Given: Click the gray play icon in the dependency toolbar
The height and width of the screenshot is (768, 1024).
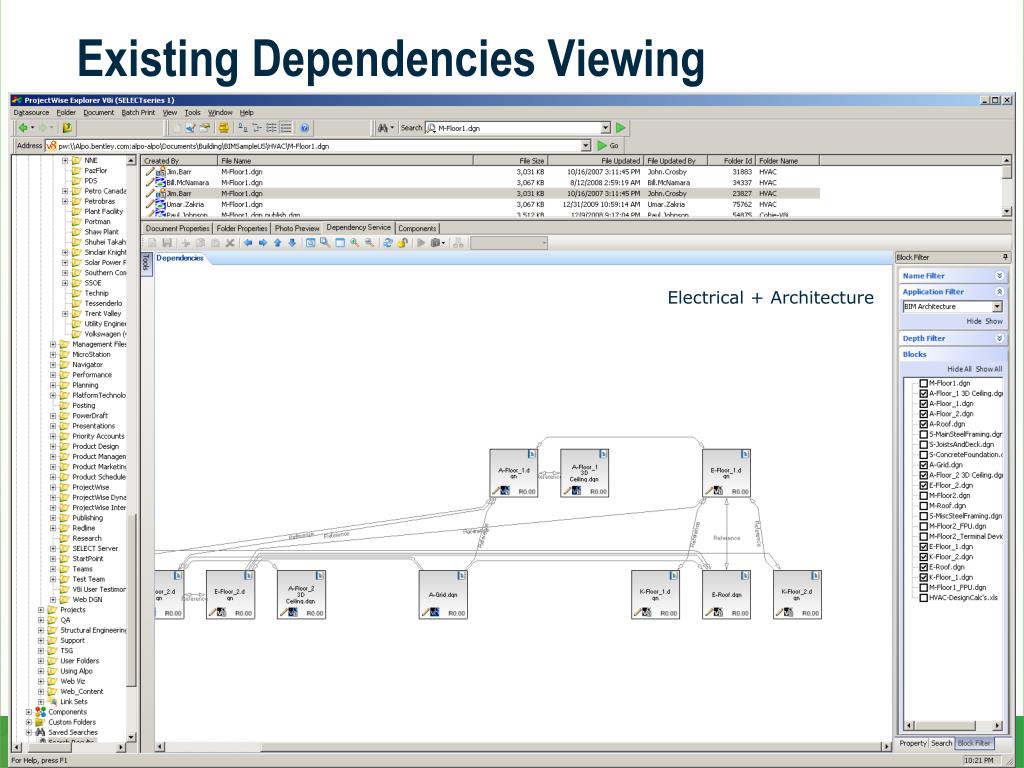Looking at the screenshot, I should pos(421,243).
